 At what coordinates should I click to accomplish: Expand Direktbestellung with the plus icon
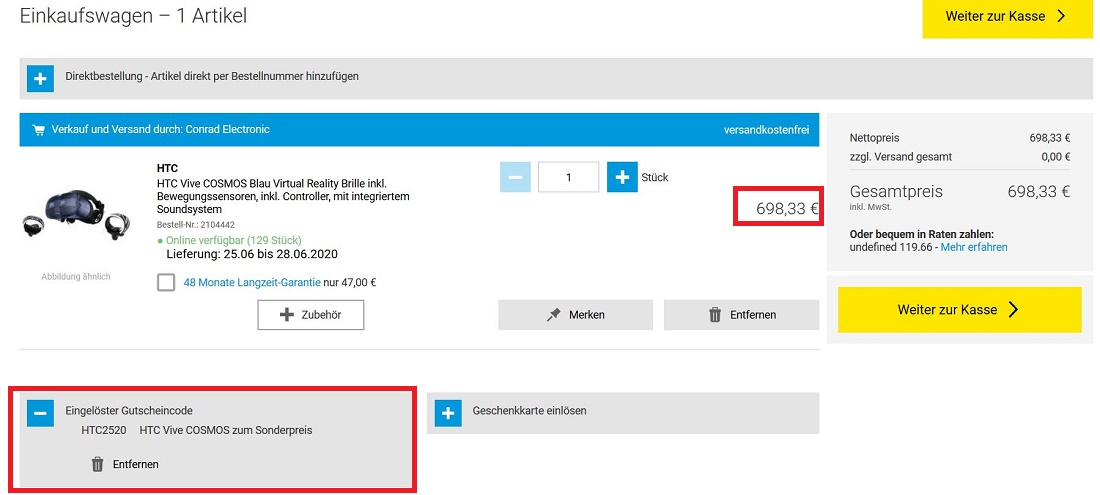point(41,79)
